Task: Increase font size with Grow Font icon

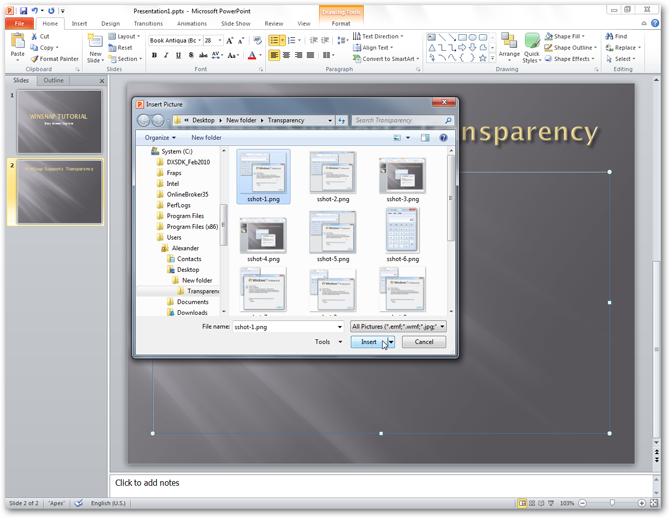Action: click(x=229, y=41)
